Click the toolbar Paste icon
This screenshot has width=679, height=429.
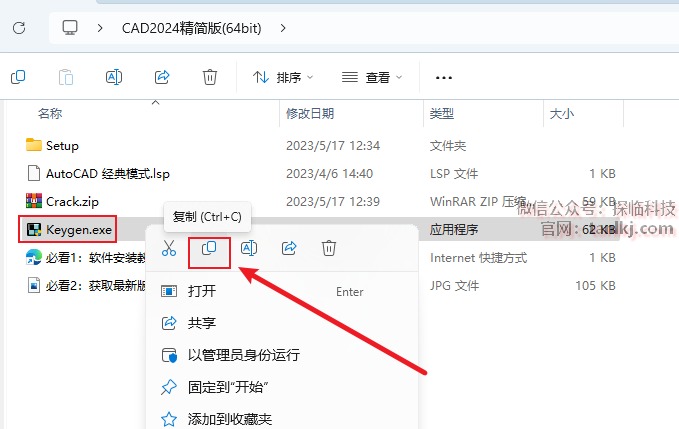[x=66, y=77]
